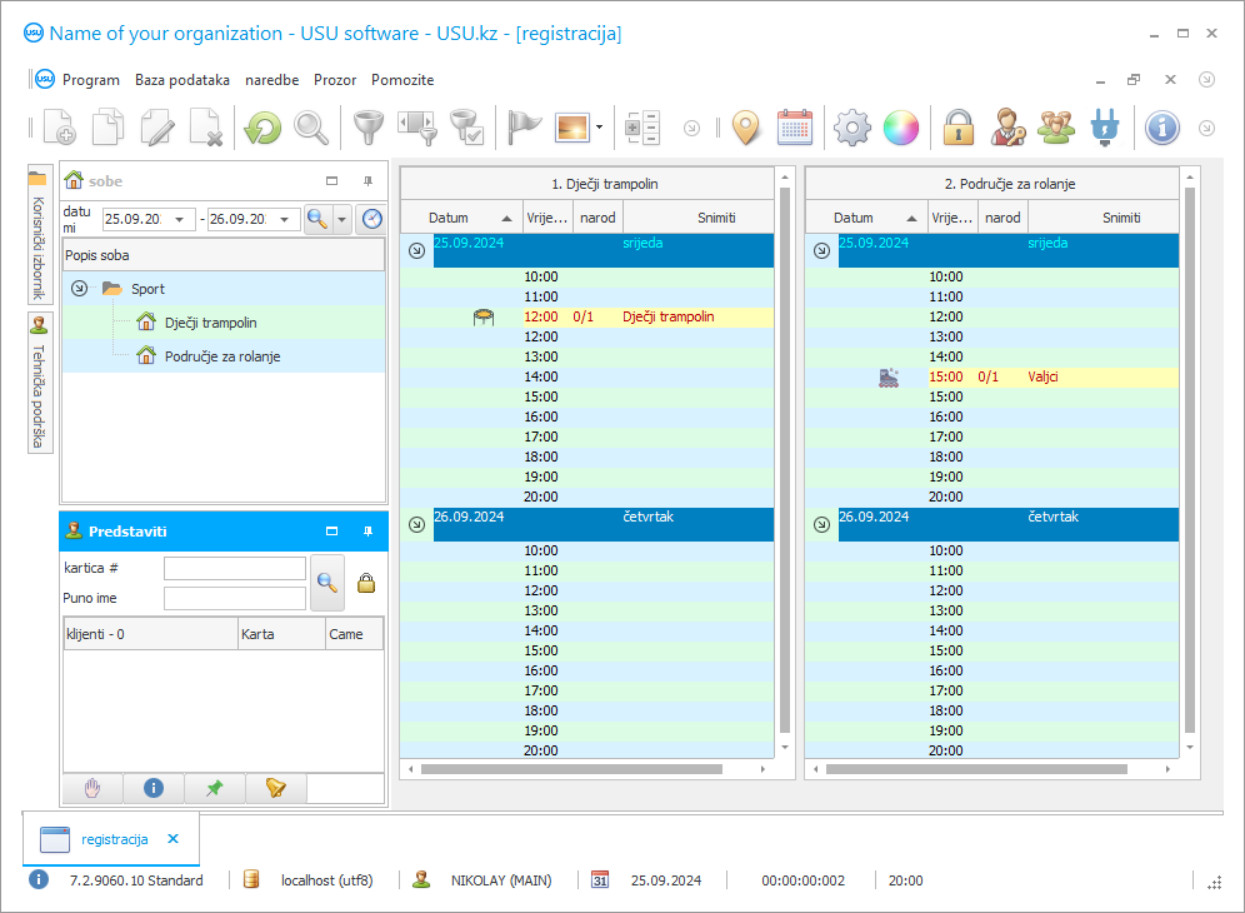Click the new document with plus icon
Image resolution: width=1245 pixels, height=913 pixels.
(58, 128)
